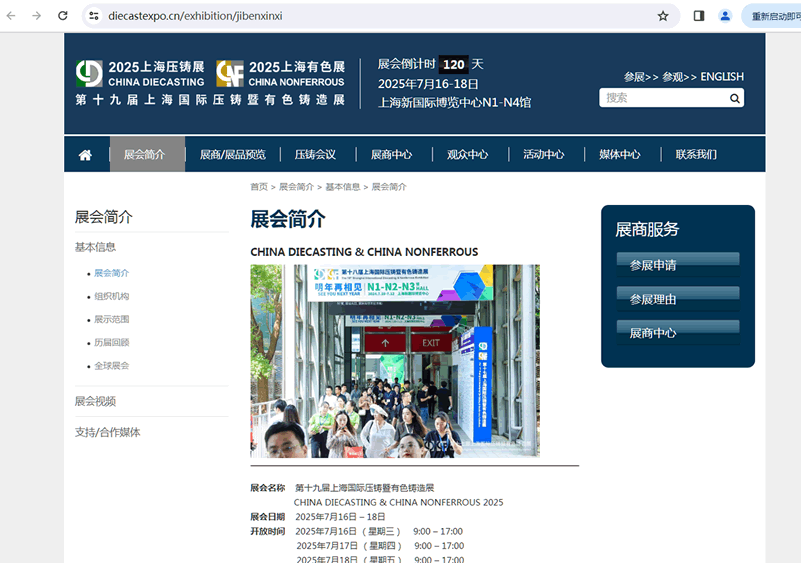The height and width of the screenshot is (563, 801).
Task: Open 活动中心 menu item
Action: [x=544, y=154]
